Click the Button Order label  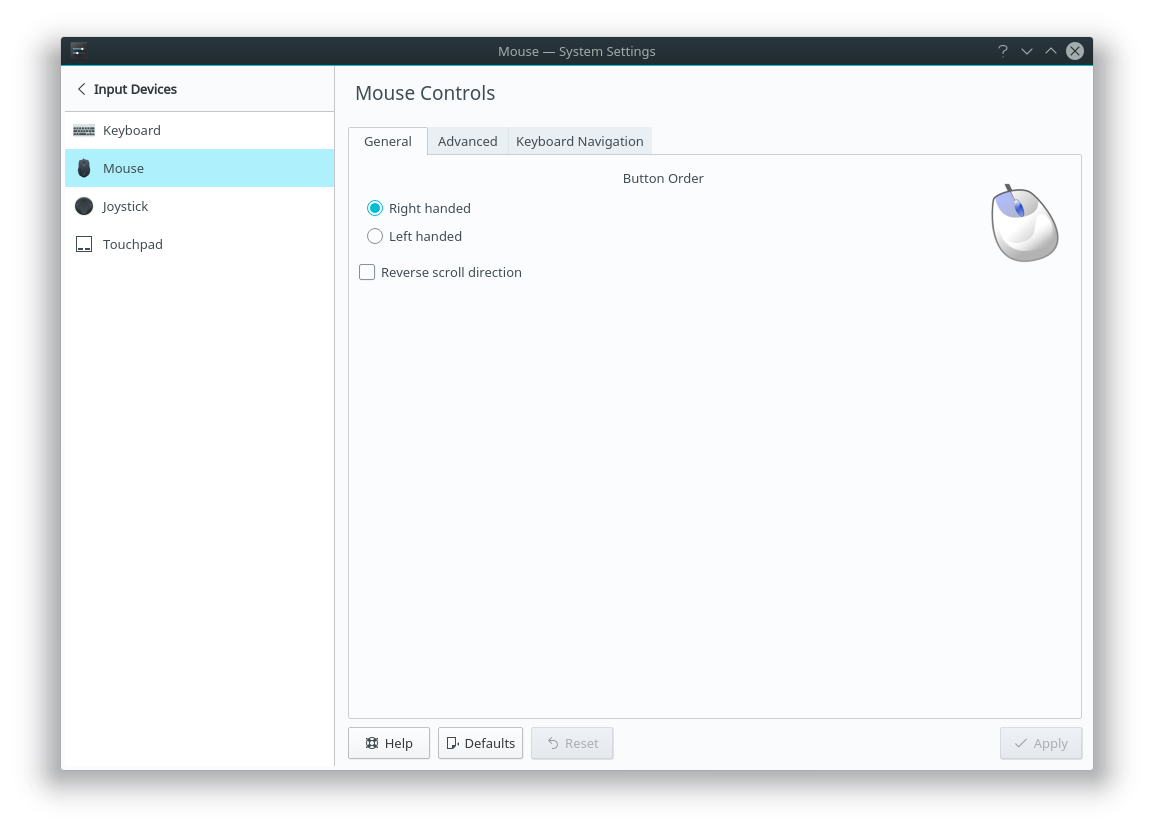663,178
